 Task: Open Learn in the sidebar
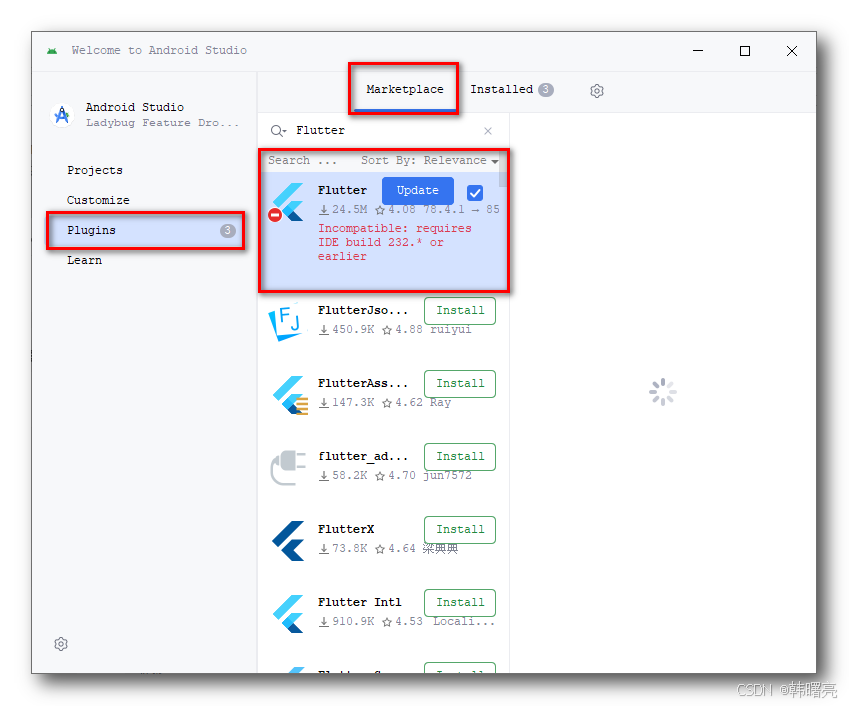tap(84, 260)
